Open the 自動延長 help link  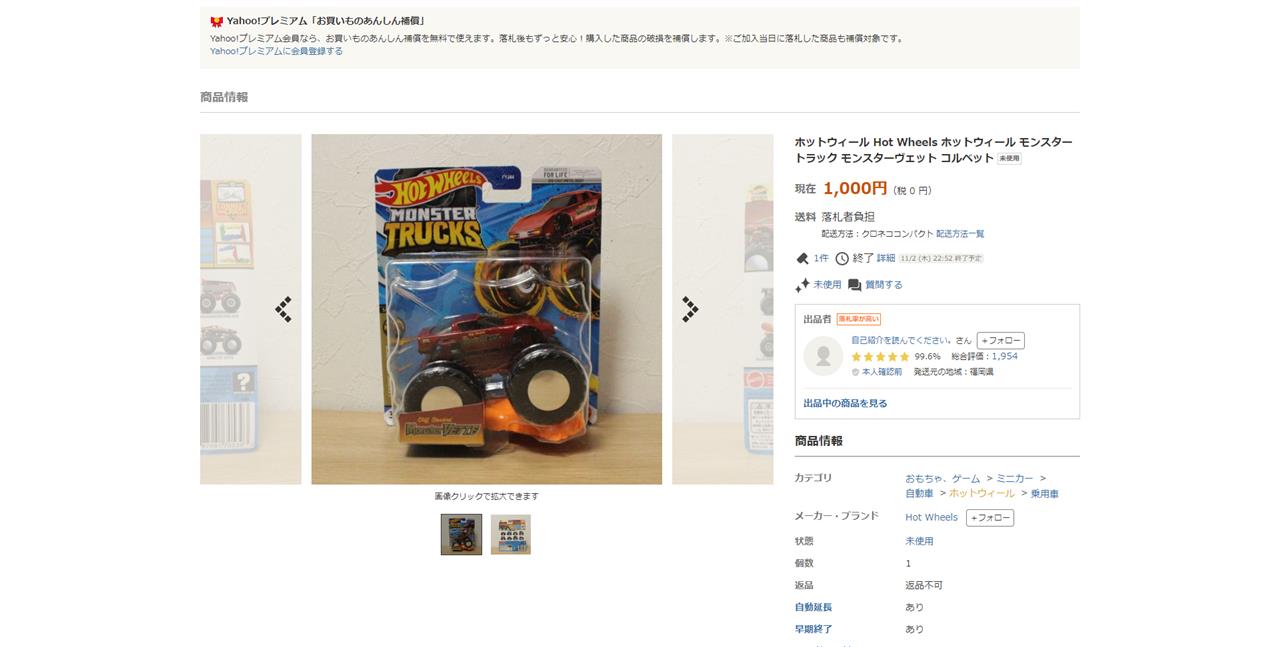[x=813, y=607]
